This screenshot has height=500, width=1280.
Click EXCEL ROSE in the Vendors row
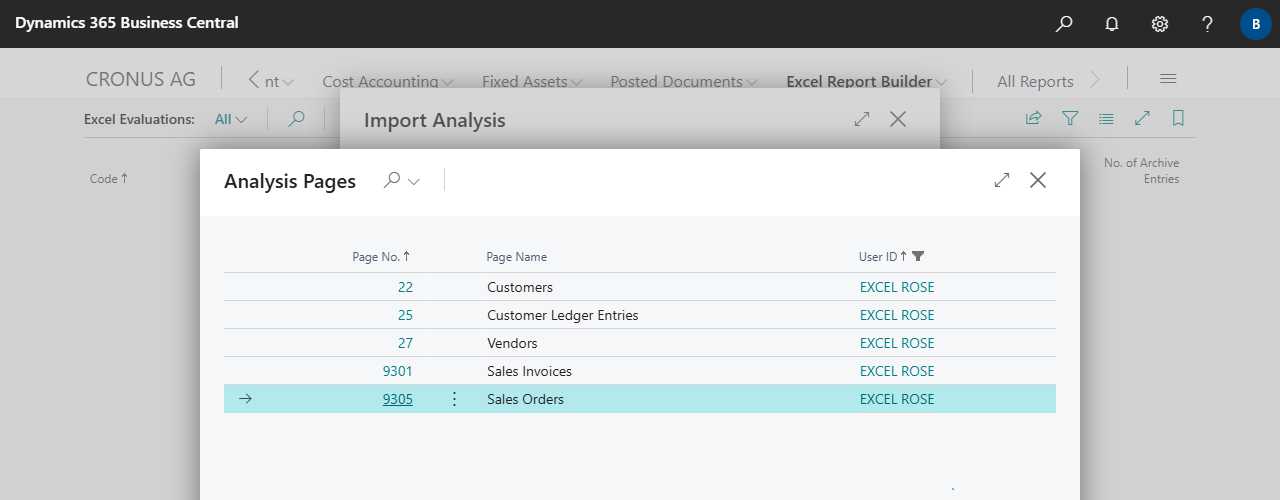[x=897, y=343]
